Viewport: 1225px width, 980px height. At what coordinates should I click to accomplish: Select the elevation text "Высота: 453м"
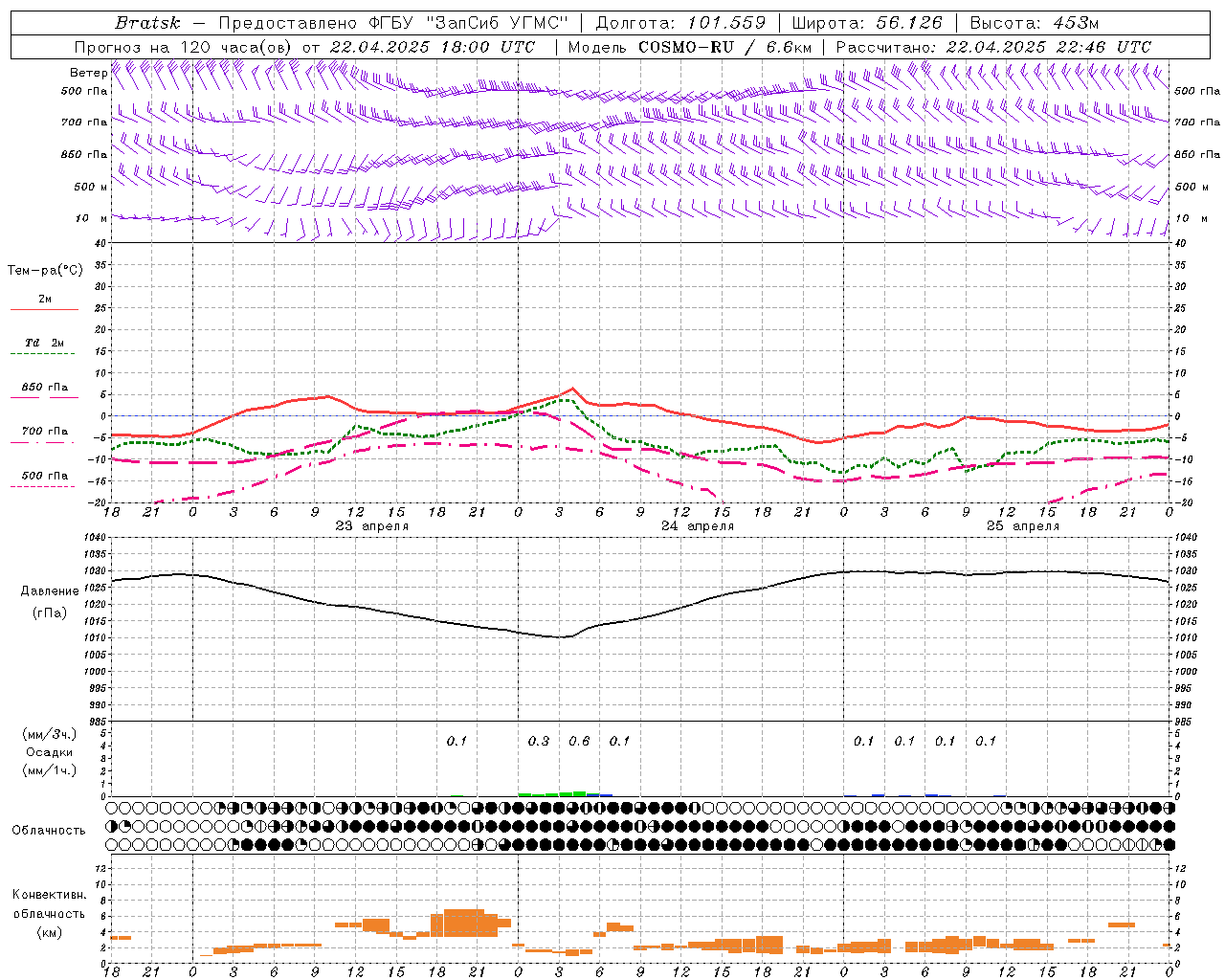click(x=1033, y=23)
